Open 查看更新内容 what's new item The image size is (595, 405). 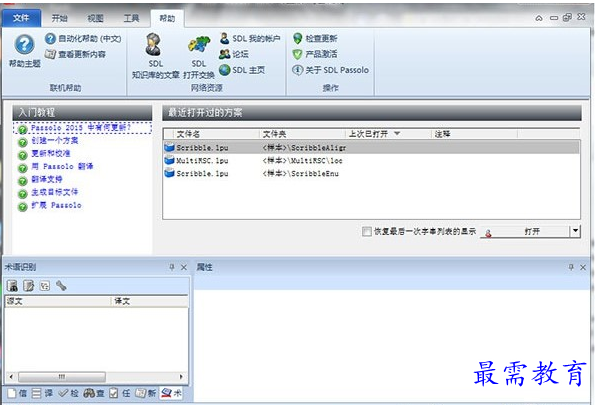click(x=75, y=54)
